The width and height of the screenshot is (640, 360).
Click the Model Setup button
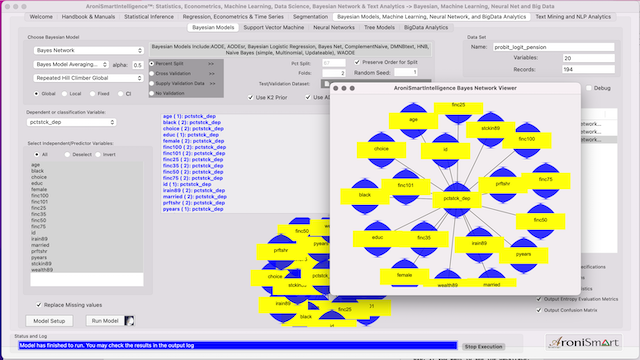49,321
